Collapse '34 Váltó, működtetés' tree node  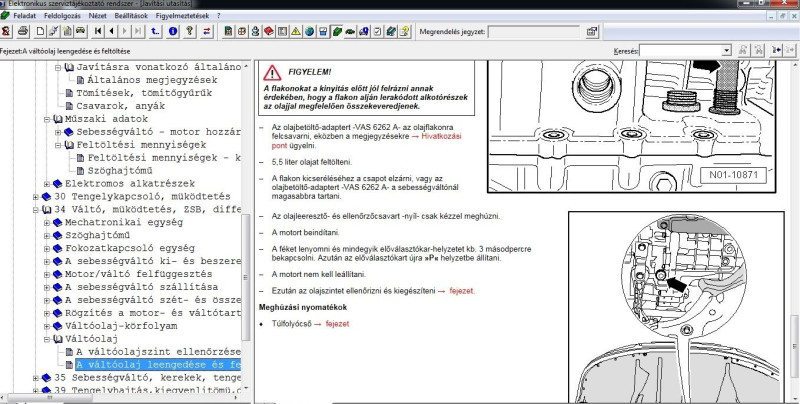coord(36,210)
